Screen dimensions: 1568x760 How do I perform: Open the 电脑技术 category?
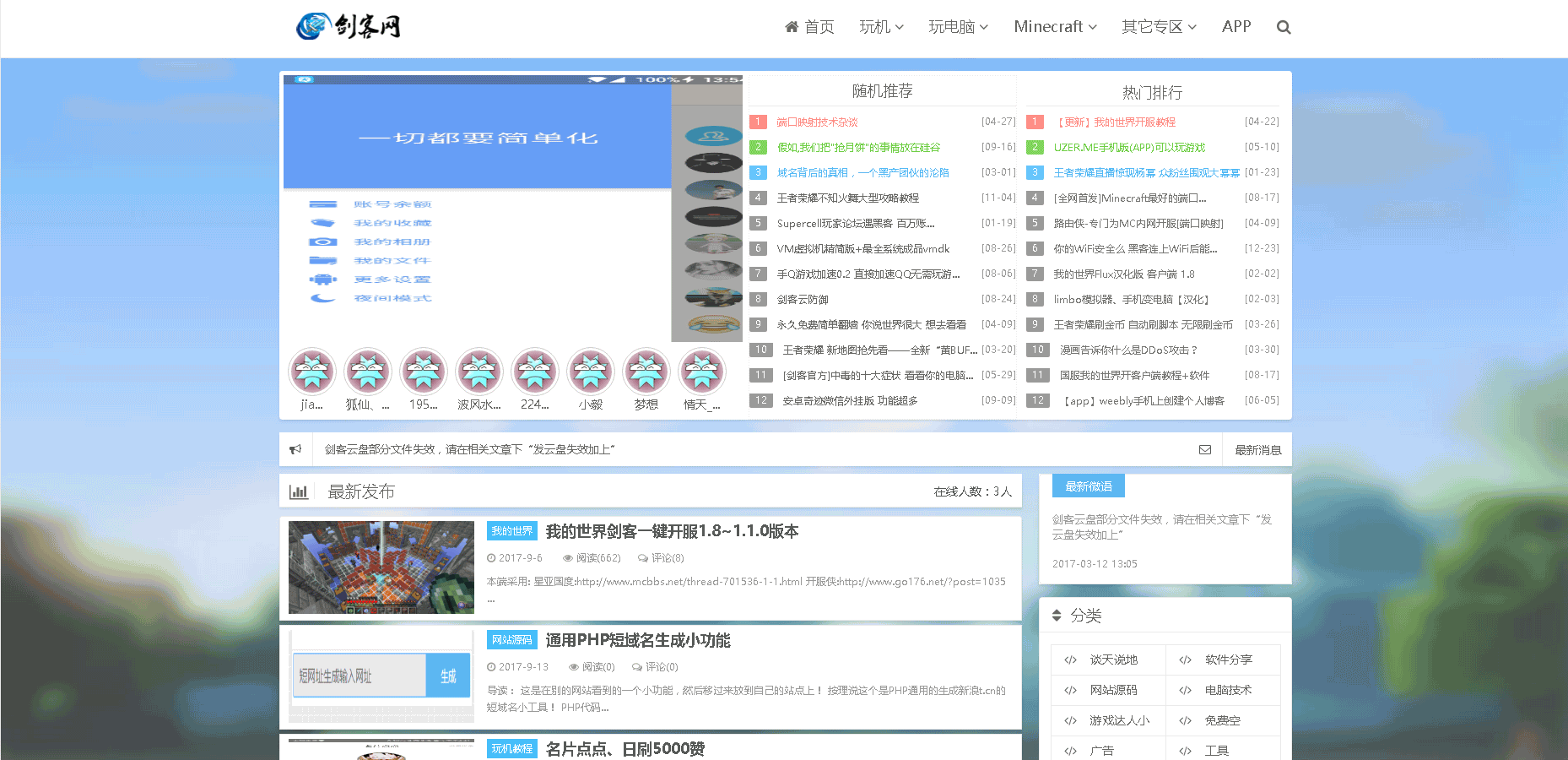click(x=1228, y=690)
